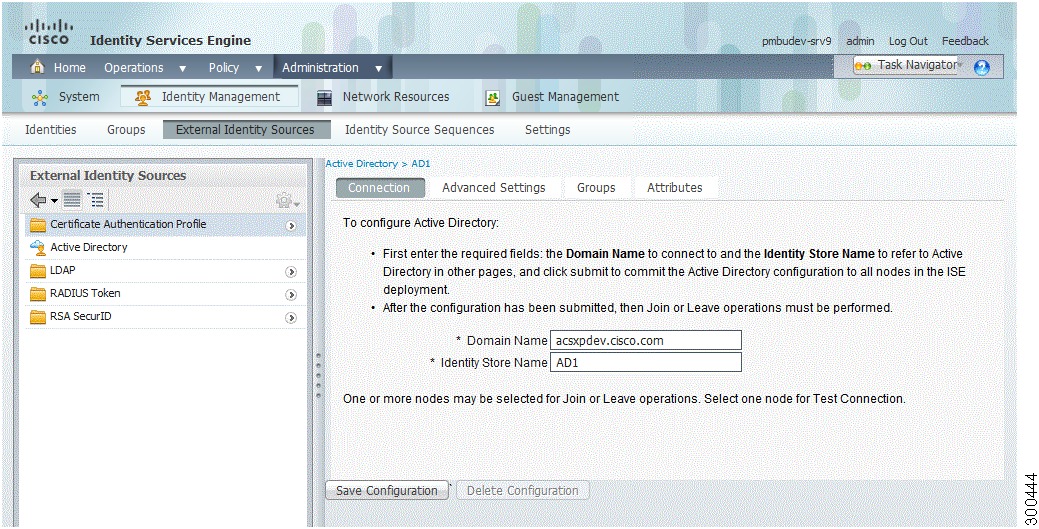This screenshot has width=1039, height=529.
Task: Click the panel splitter handle dots
Action: point(318,376)
